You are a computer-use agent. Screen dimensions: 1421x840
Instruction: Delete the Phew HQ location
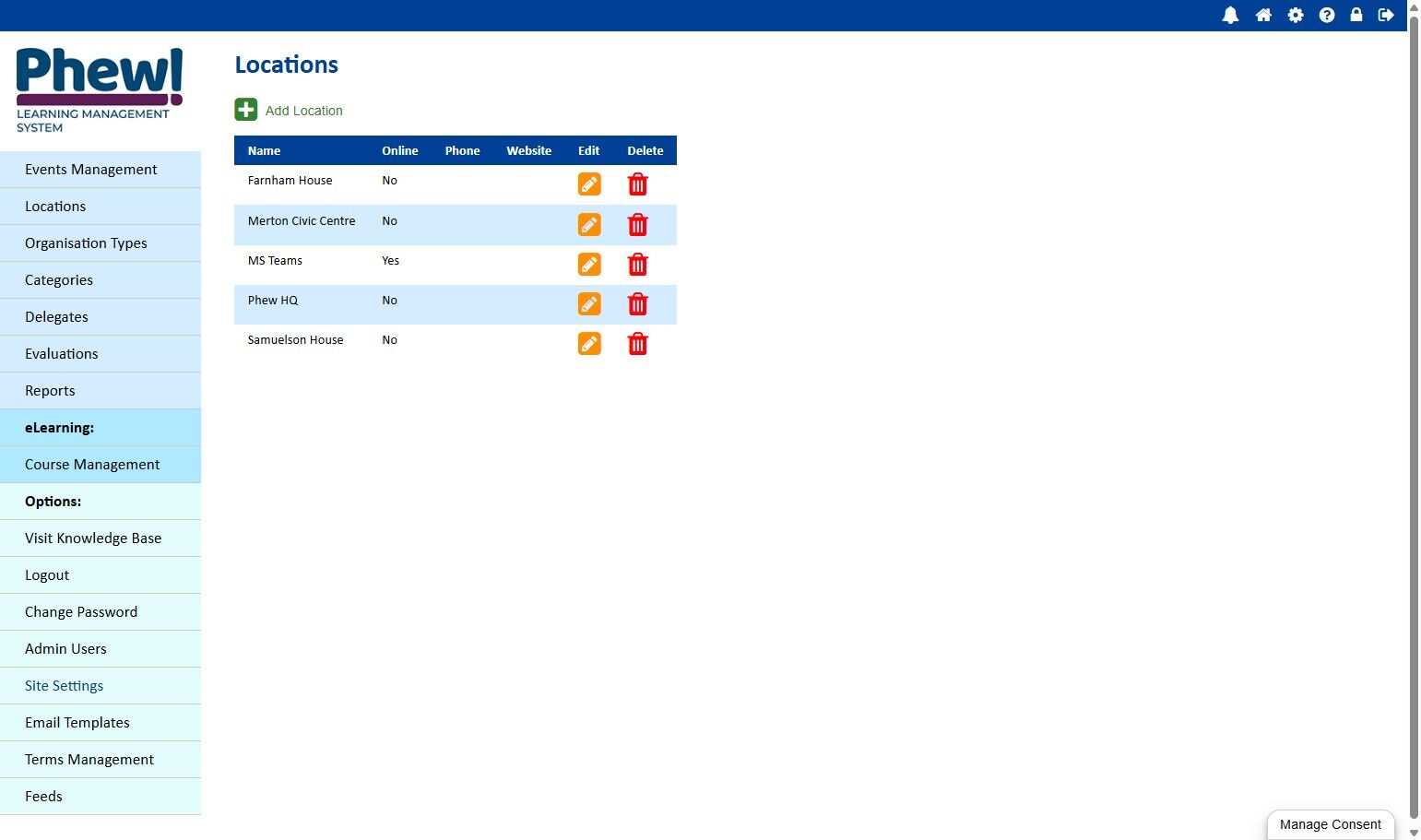coord(637,304)
